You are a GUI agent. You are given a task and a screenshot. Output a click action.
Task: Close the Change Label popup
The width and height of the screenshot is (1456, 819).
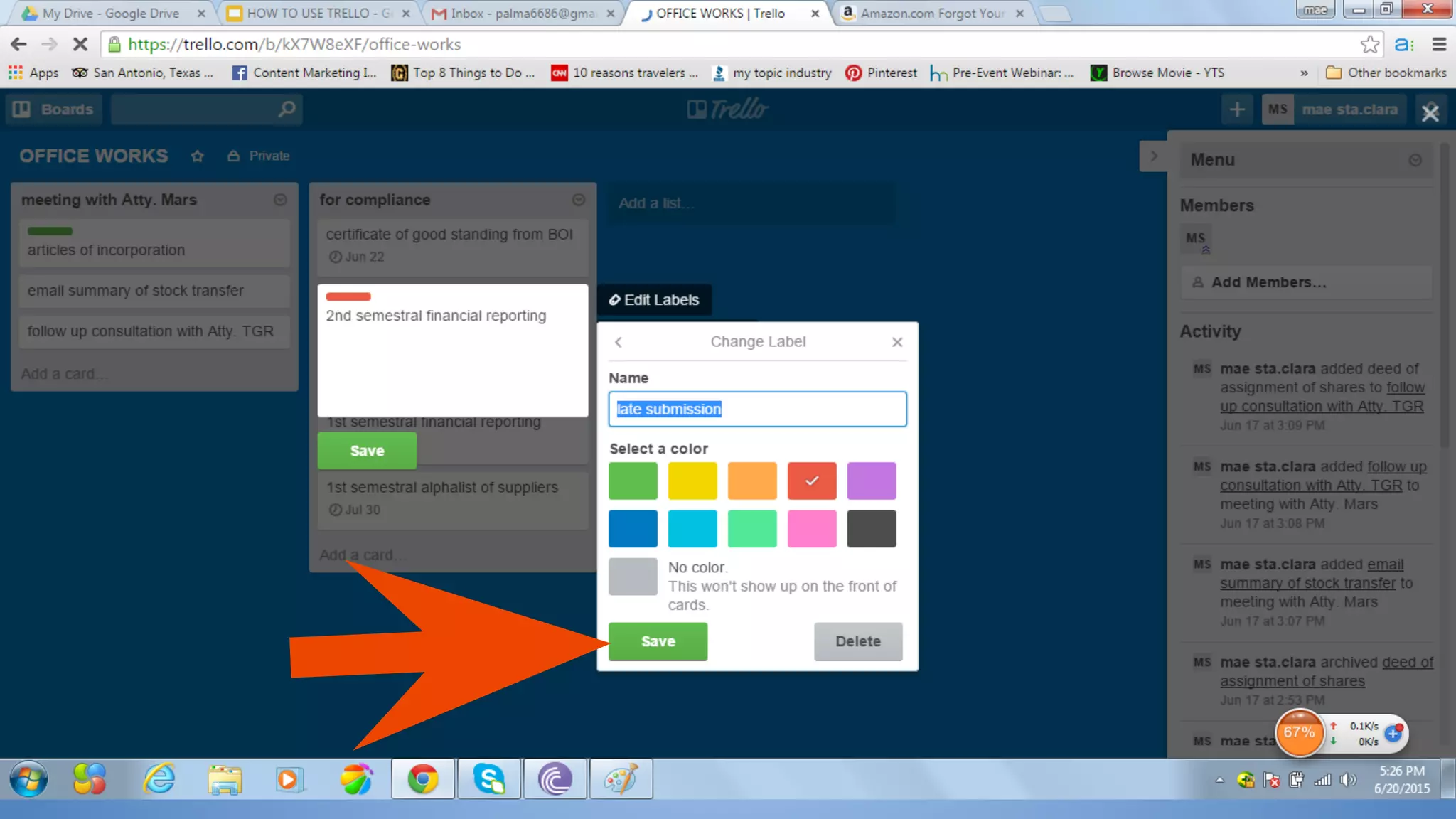[x=897, y=342]
